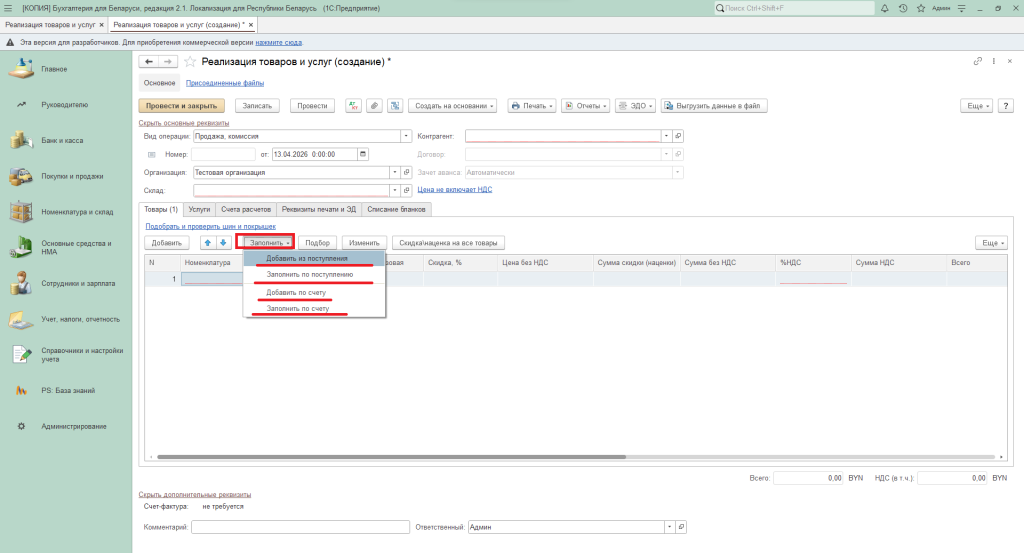The width and height of the screenshot is (1024, 553).
Task: Click the favorites star in title bar
Action: click(920, 8)
